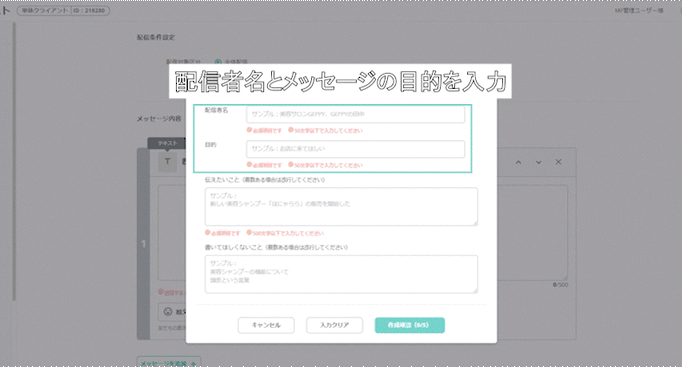
Task: Click the 単体クライアント ID badge
Action: coord(64,10)
